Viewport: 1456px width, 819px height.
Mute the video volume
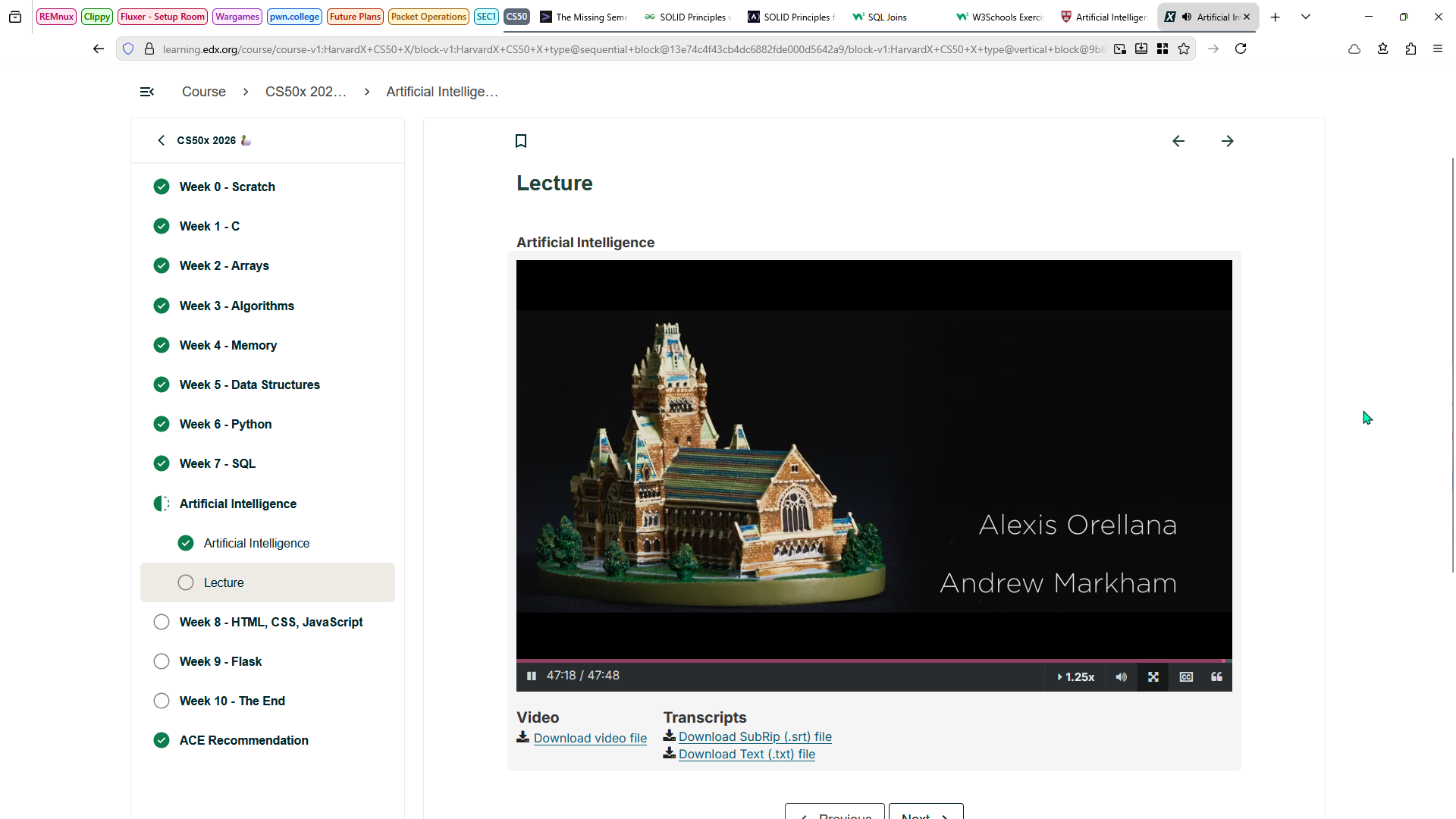(1121, 676)
